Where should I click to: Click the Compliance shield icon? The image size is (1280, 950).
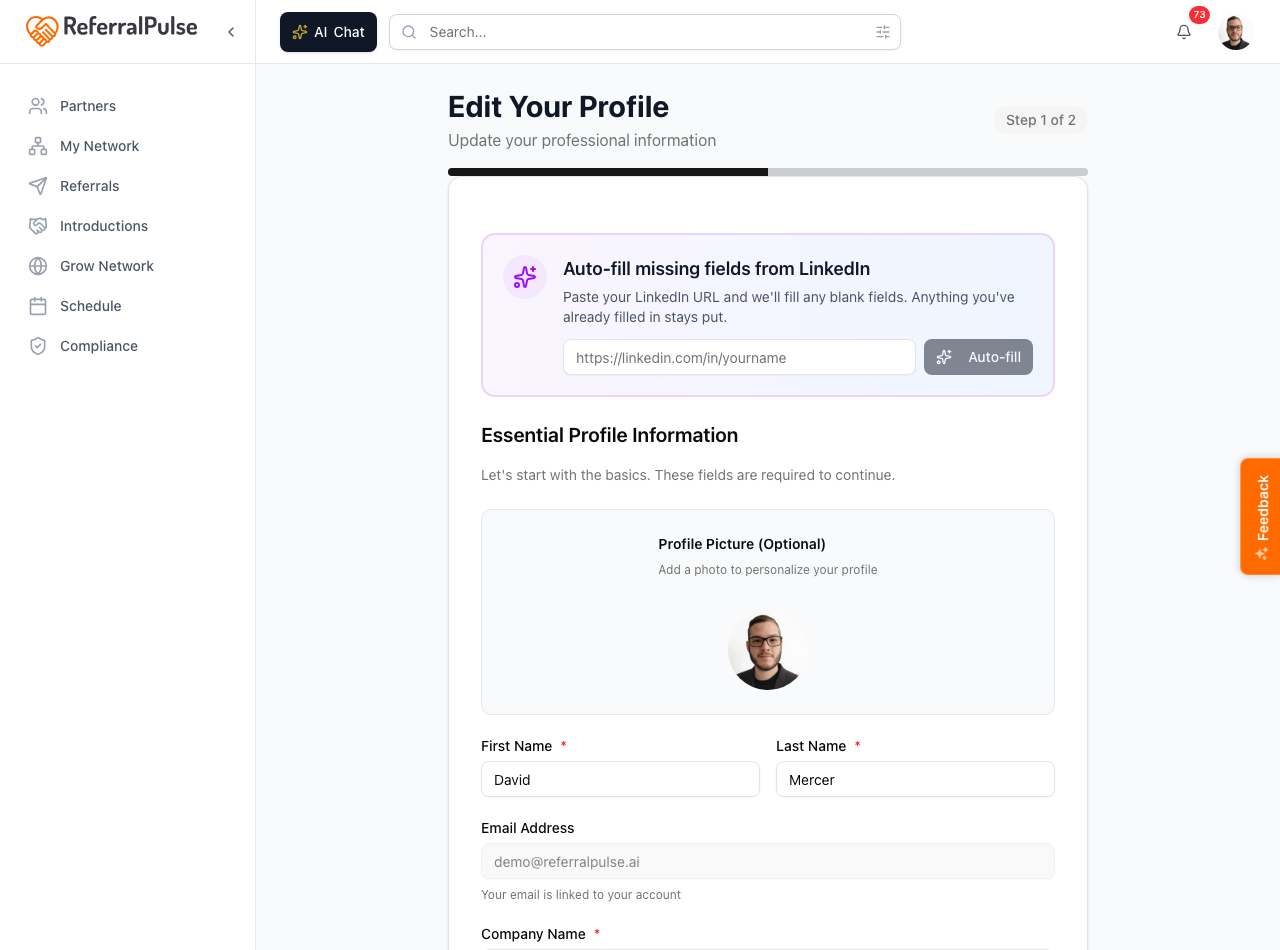38,346
